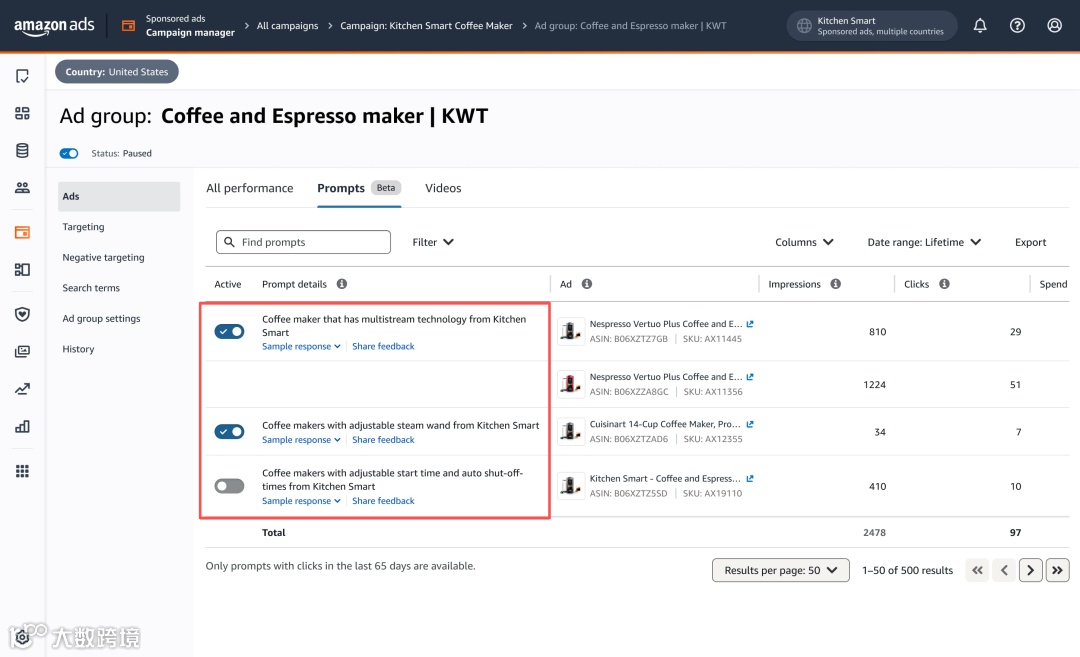Open the shield heart icon in sidebar
1080x657 pixels.
(22, 314)
